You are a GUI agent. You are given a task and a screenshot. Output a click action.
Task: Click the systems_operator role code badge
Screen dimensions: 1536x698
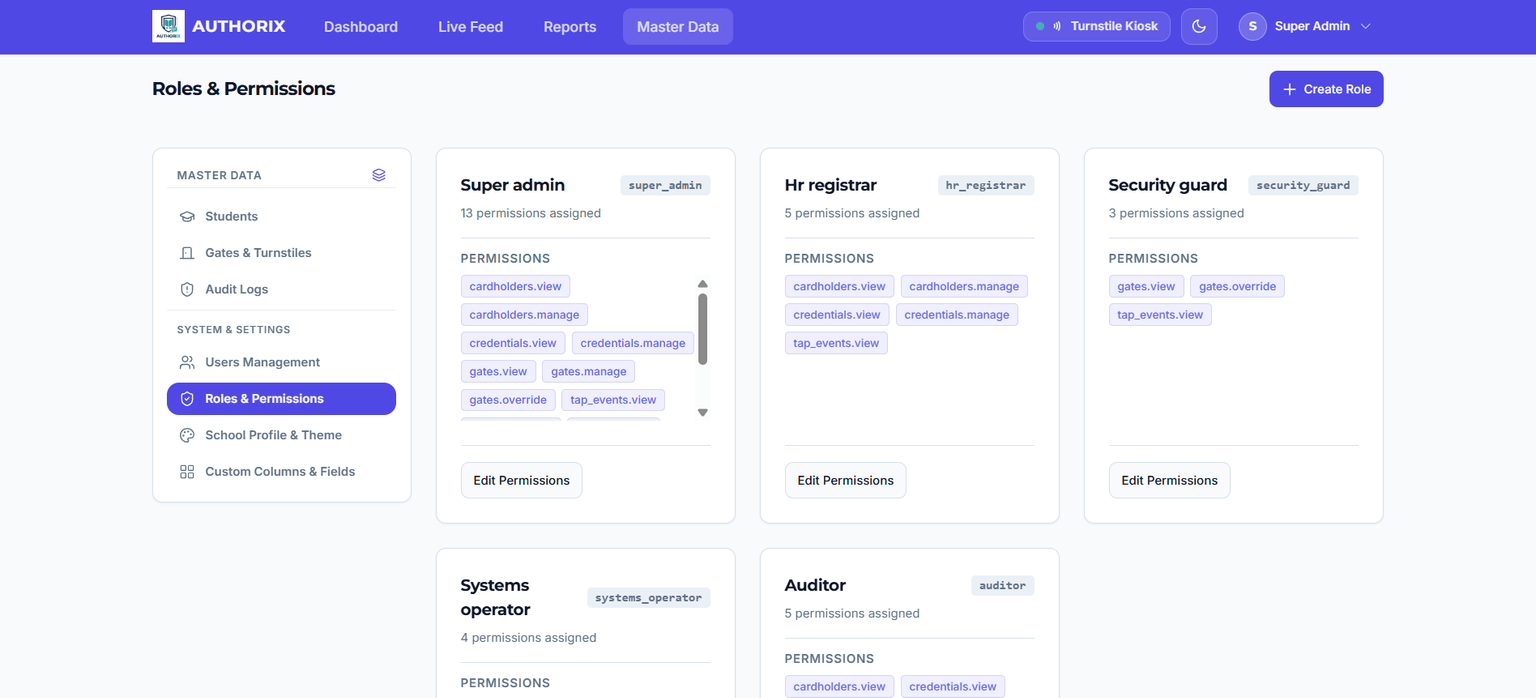[x=648, y=597]
